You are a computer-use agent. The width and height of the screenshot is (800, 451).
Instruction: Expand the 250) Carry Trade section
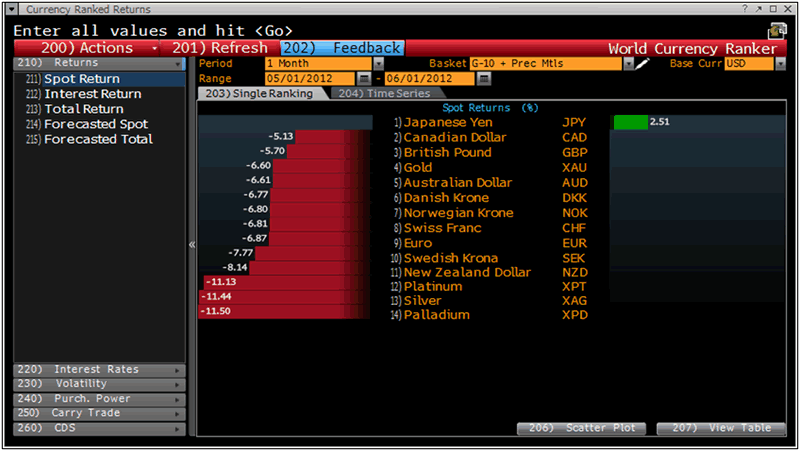tap(99, 413)
